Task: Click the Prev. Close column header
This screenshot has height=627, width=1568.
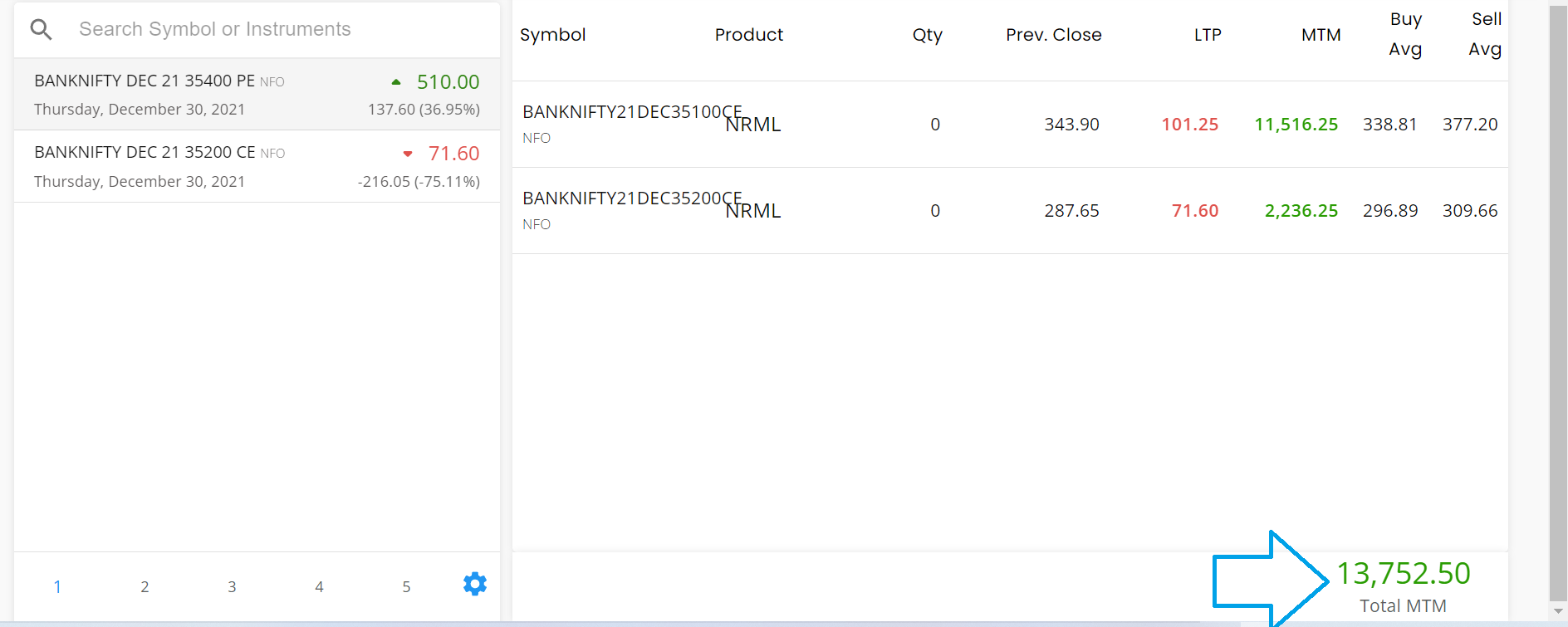Action: (x=1054, y=35)
